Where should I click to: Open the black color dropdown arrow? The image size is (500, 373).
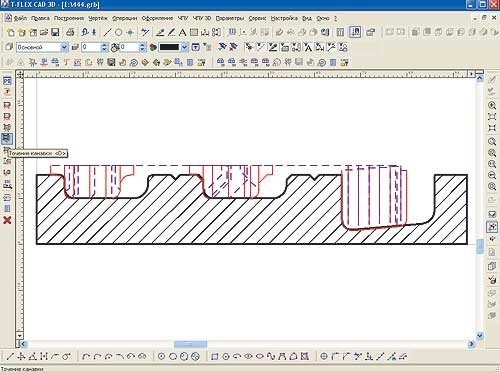click(184, 47)
